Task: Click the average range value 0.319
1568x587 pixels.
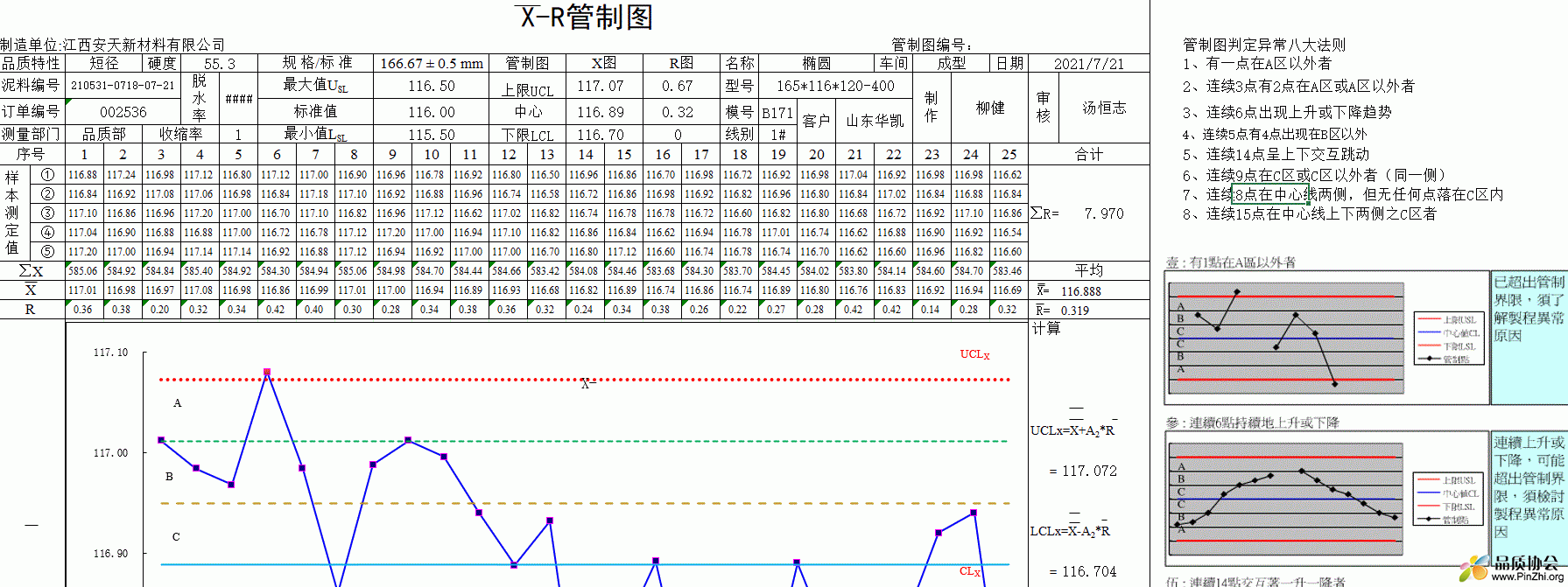Action: [1075, 311]
